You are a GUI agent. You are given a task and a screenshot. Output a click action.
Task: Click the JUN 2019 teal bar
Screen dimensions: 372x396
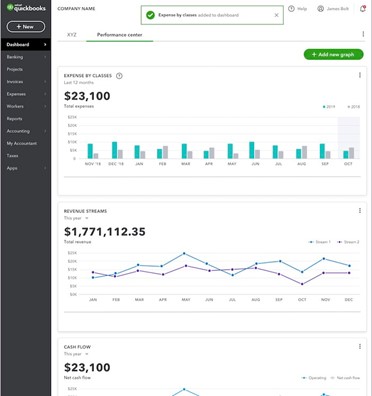[252, 150]
